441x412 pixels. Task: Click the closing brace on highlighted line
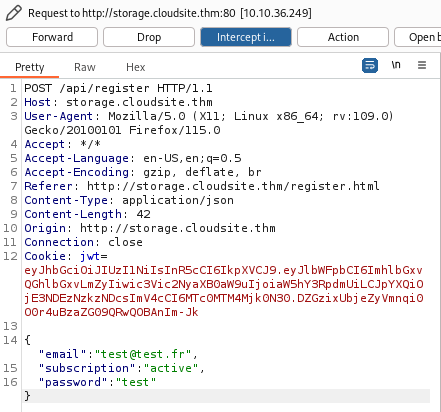[27, 396]
